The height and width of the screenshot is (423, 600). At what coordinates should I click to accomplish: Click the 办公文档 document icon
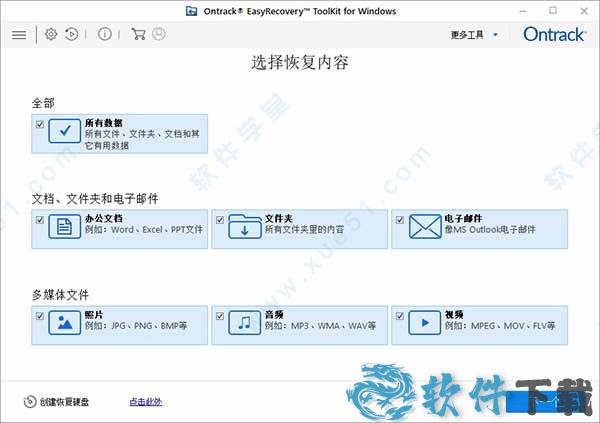(65, 227)
